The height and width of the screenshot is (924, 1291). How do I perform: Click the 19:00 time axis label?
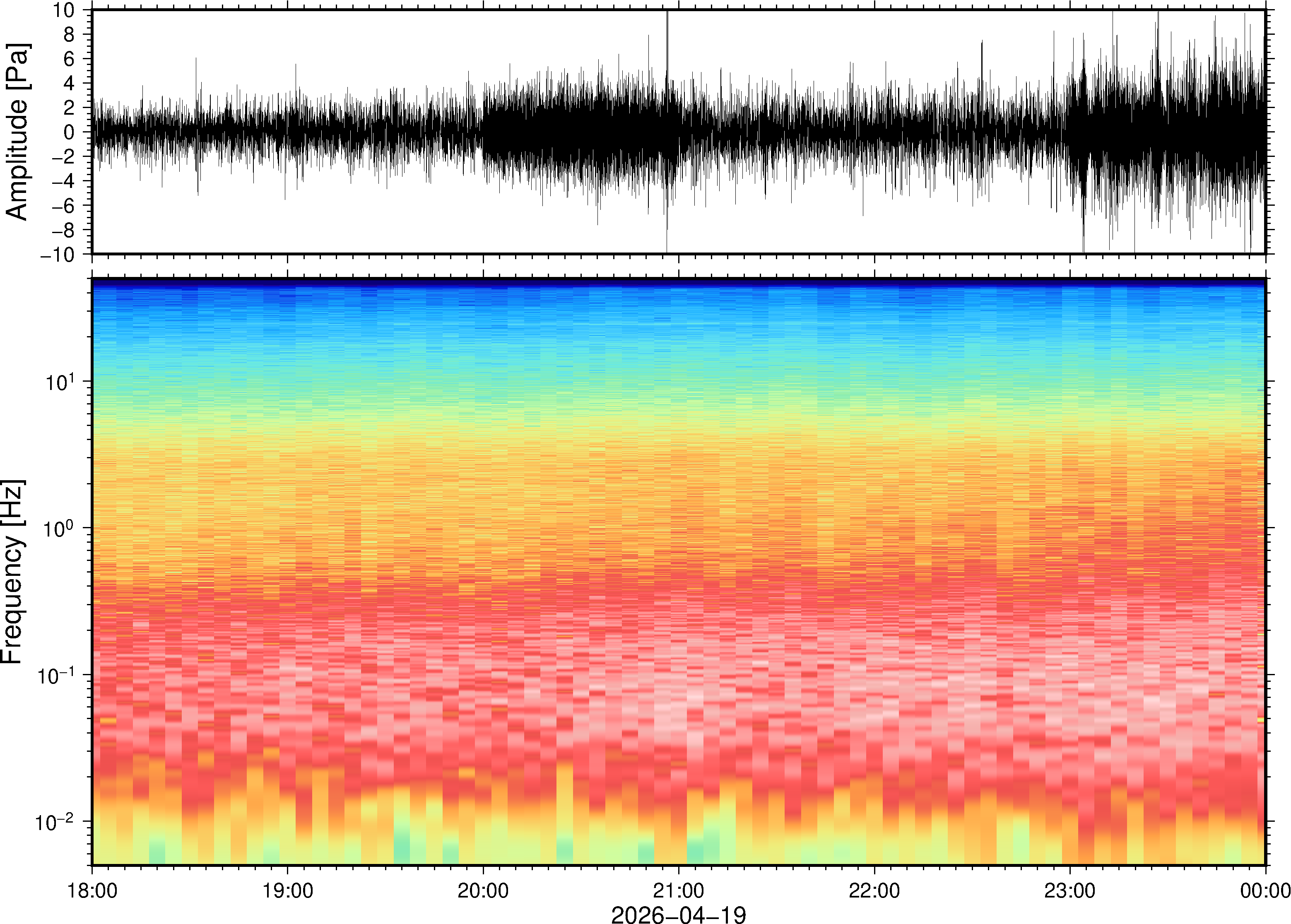point(287,890)
